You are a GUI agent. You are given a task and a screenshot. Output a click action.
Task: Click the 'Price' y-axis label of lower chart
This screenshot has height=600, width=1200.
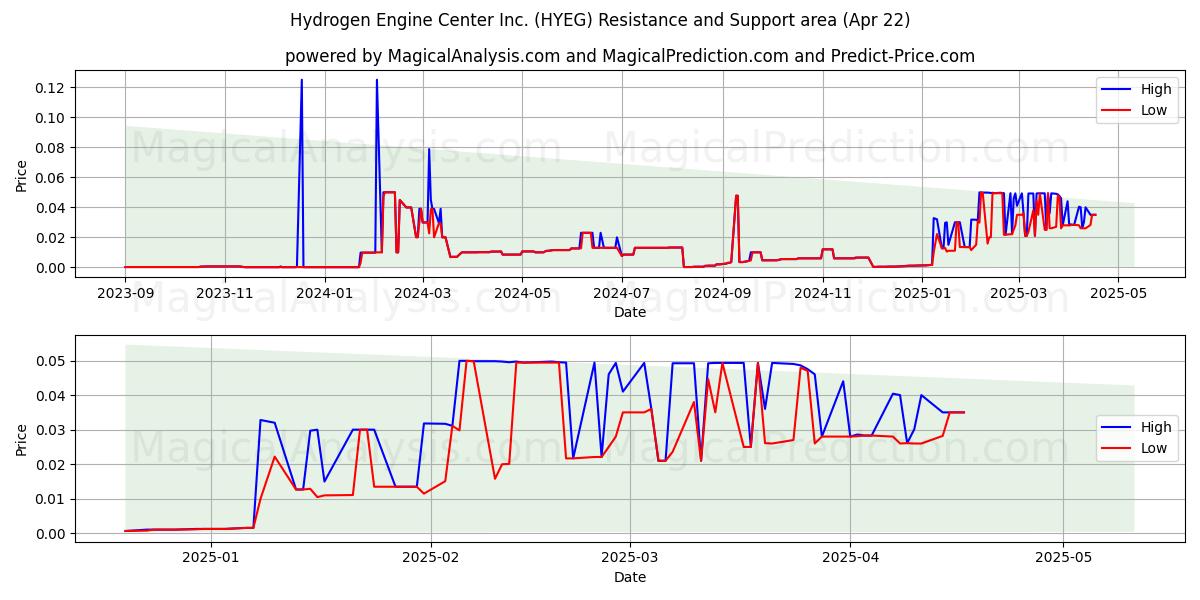tap(22, 439)
